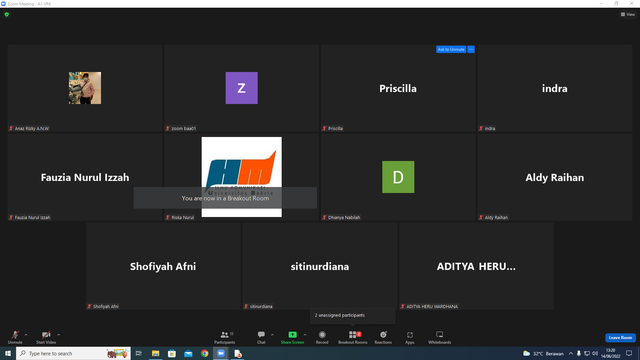Open audio options arrow next to Unmute
The width and height of the screenshot is (640, 360).
[x=26, y=335]
